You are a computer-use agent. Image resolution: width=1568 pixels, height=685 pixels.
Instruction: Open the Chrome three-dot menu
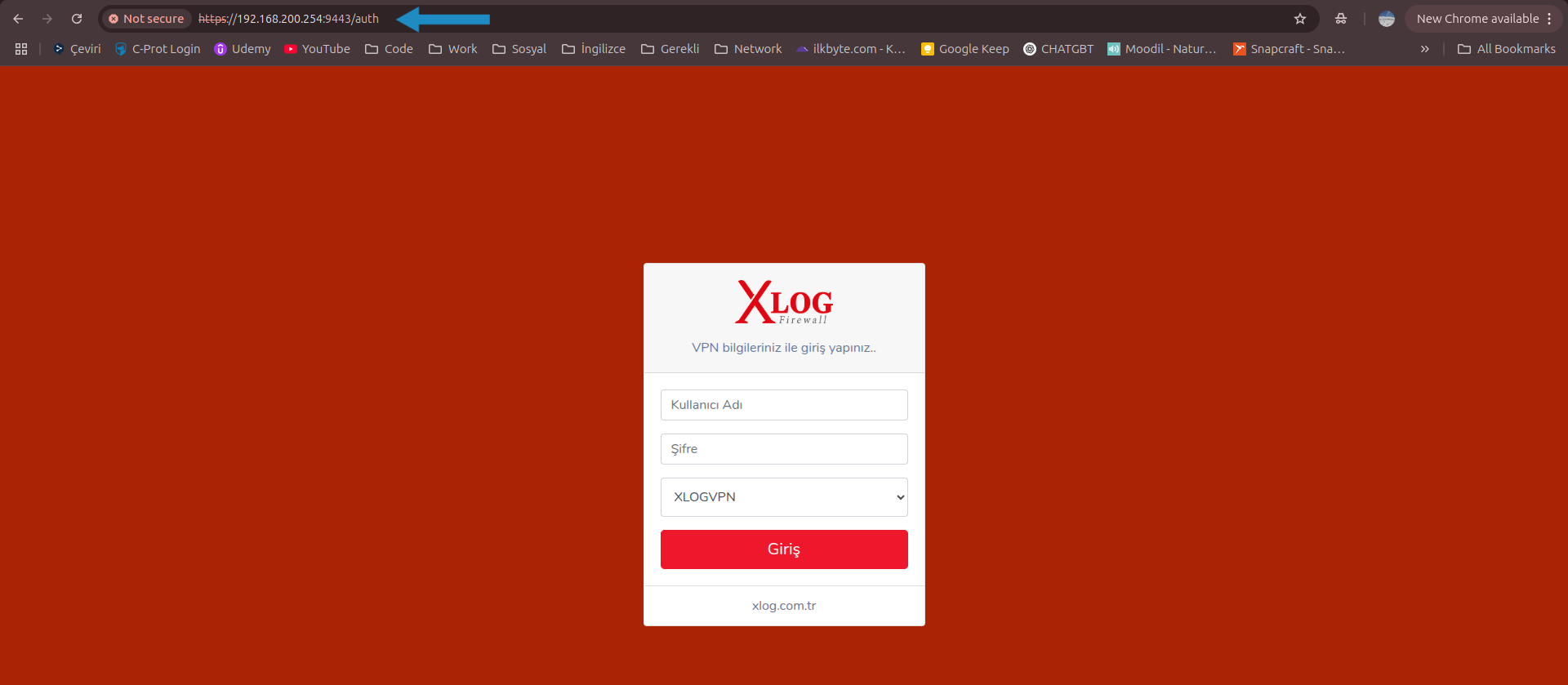pos(1549,19)
